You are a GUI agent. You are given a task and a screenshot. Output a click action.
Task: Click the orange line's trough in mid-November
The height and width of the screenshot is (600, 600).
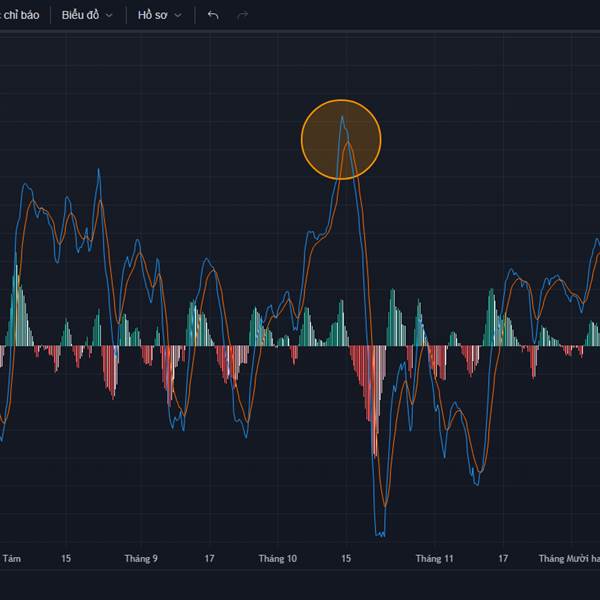click(481, 470)
